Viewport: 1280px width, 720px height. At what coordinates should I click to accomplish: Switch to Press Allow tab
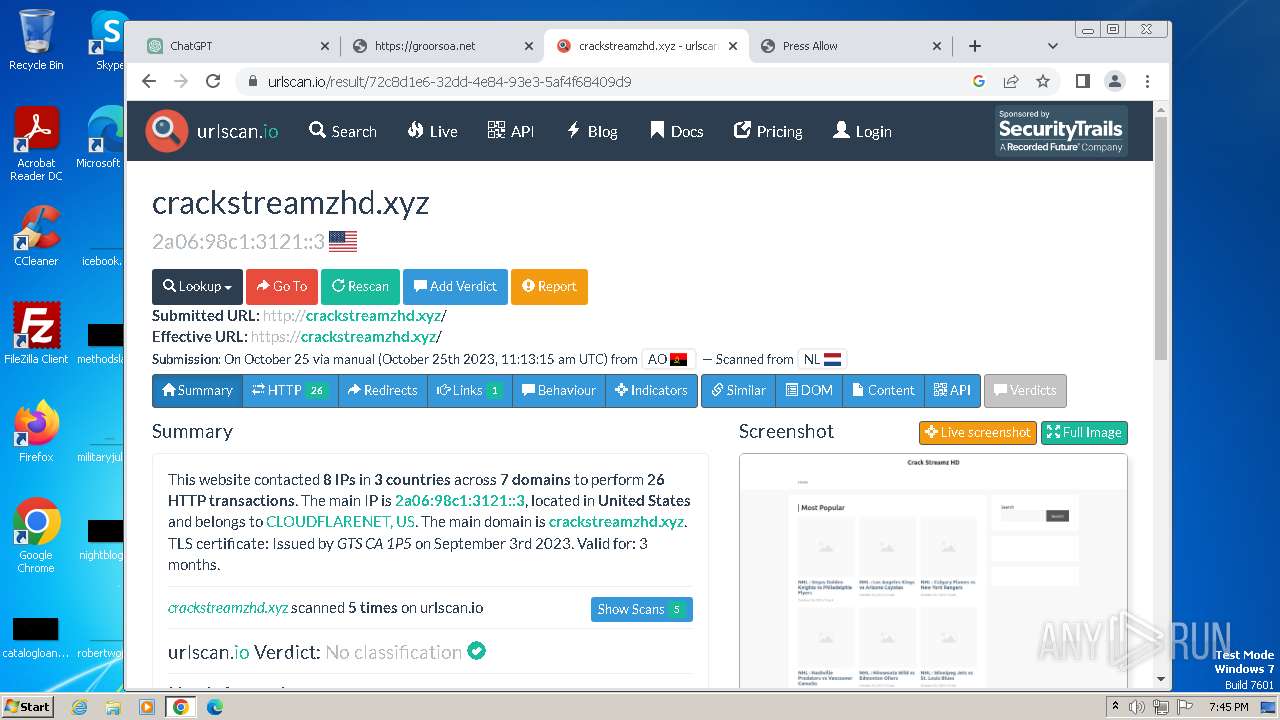(x=850, y=46)
